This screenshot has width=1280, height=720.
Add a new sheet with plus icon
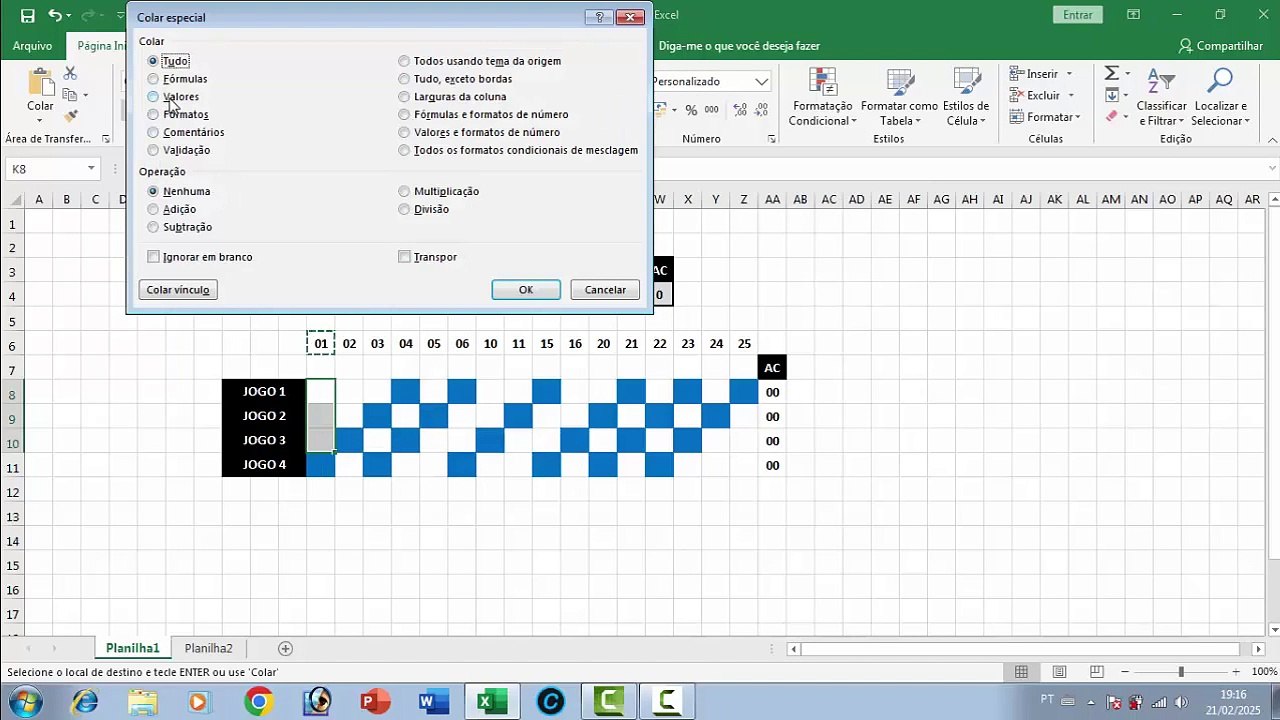point(285,648)
